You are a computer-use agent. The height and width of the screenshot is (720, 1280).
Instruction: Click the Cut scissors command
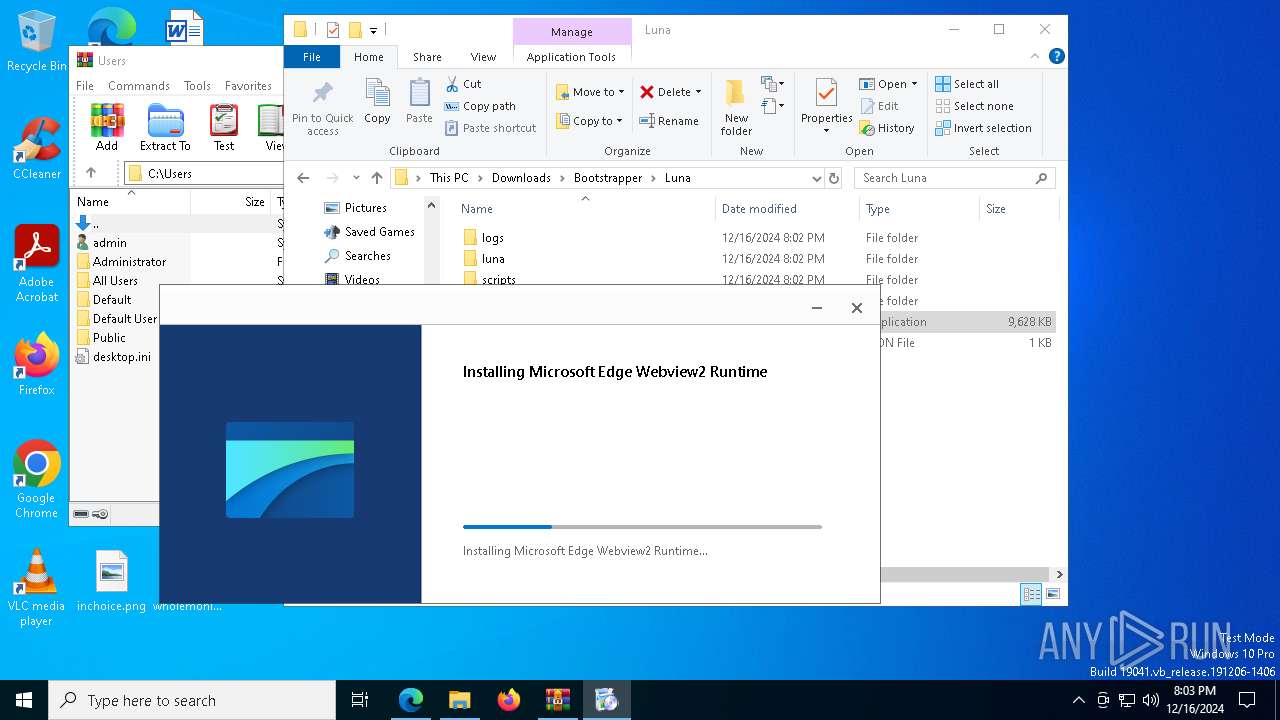click(463, 84)
